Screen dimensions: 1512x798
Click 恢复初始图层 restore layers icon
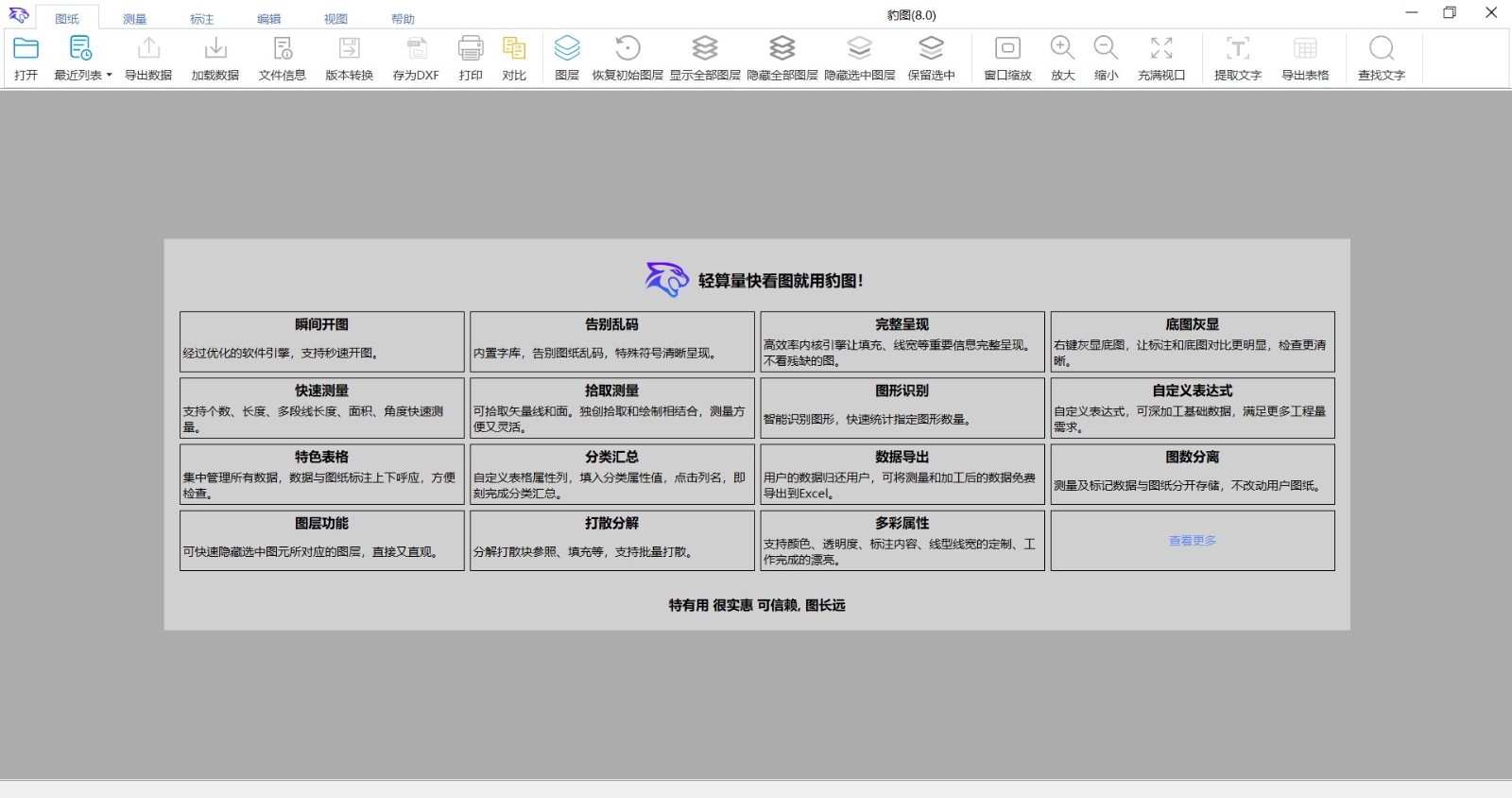pos(627,48)
